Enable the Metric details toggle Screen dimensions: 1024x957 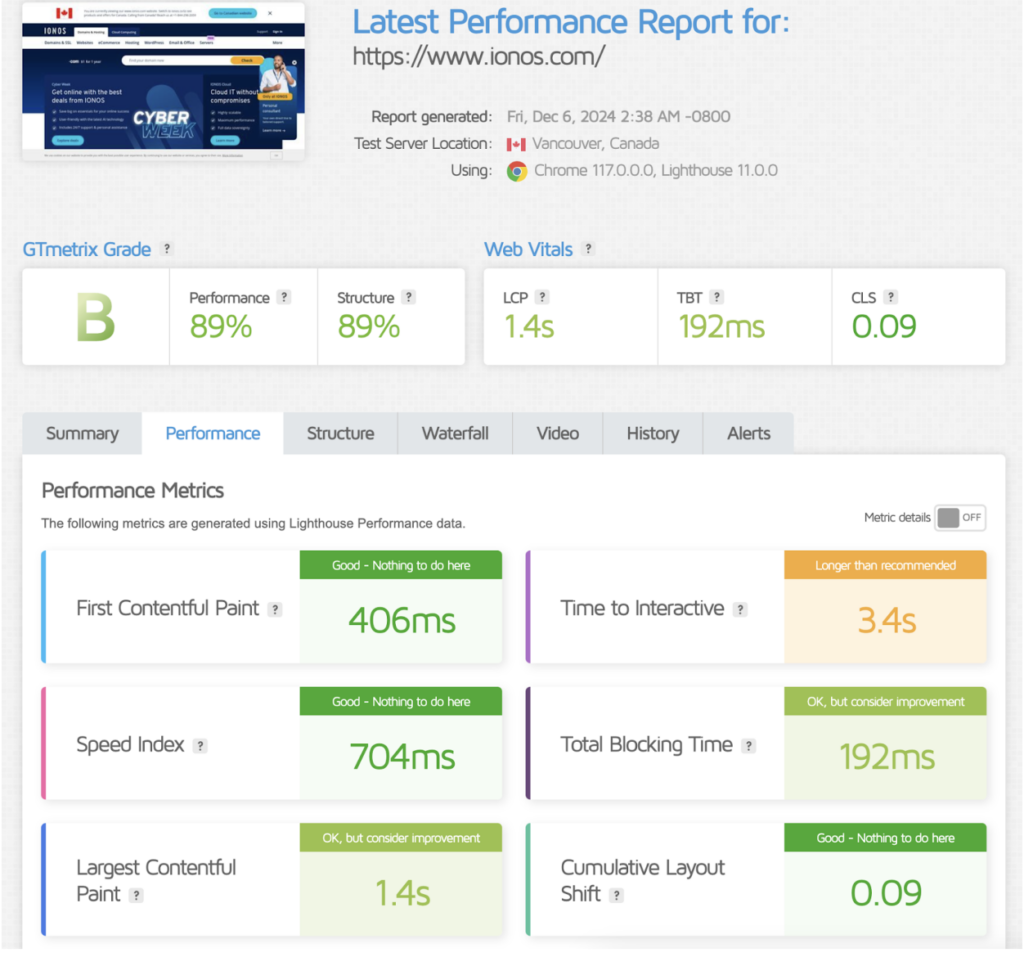[961, 517]
